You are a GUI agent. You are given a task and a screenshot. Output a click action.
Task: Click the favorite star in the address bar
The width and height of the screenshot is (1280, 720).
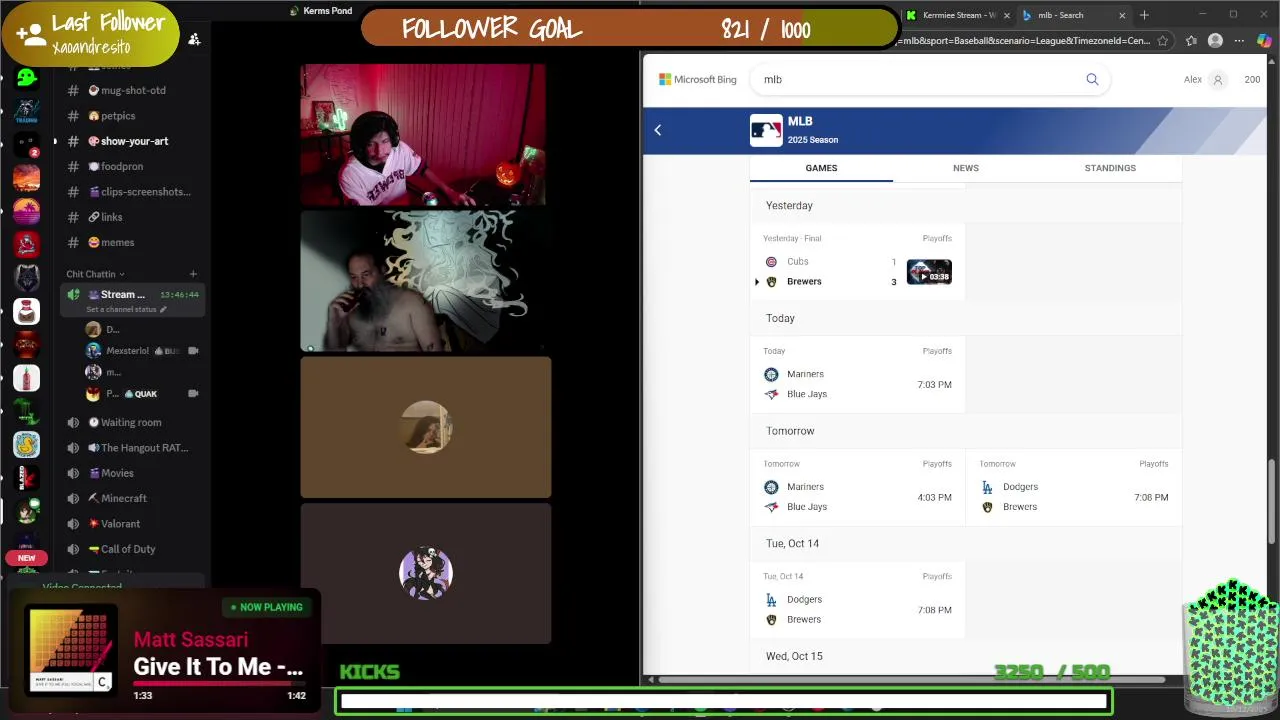1162,41
